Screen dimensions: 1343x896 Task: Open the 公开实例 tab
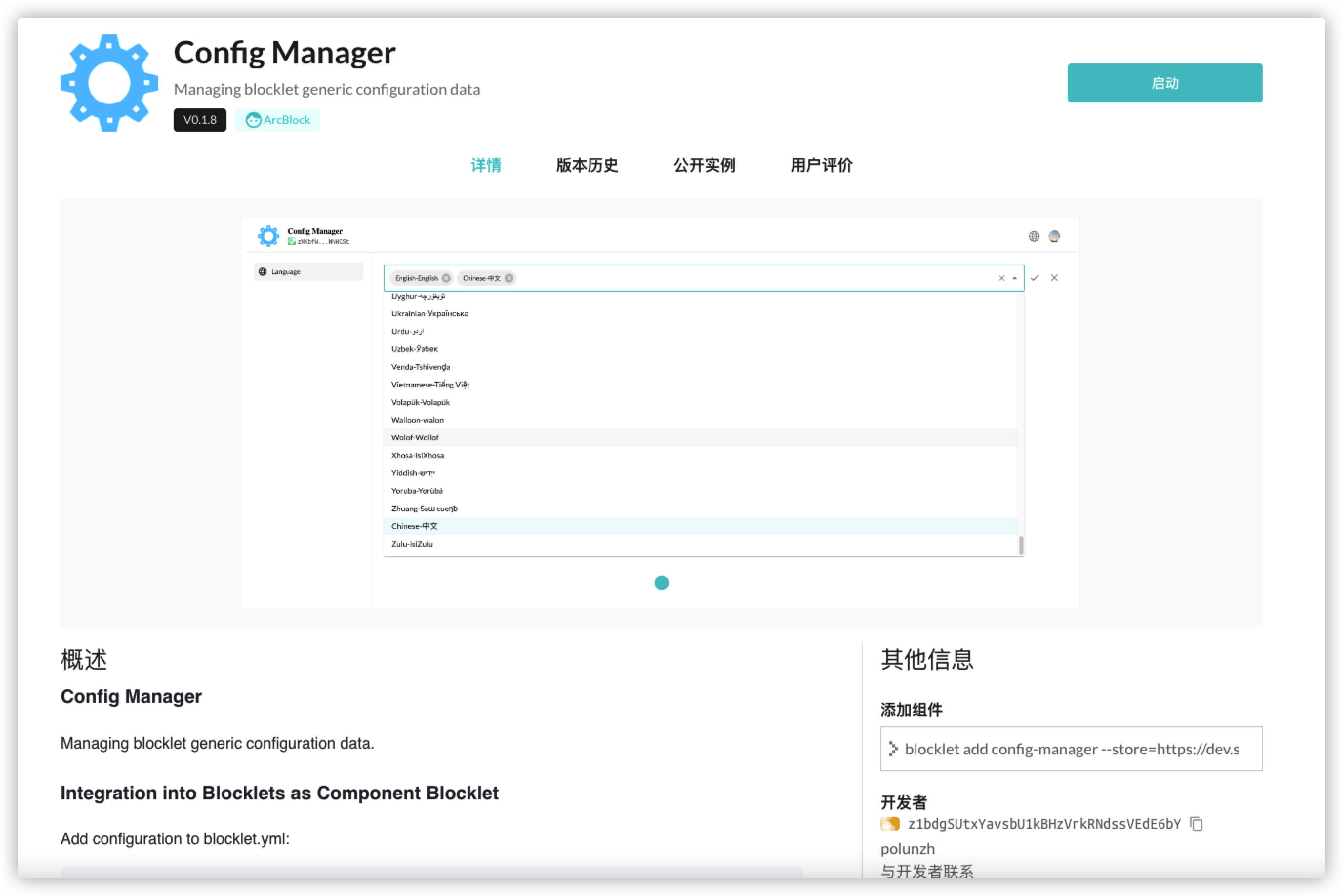pos(704,165)
